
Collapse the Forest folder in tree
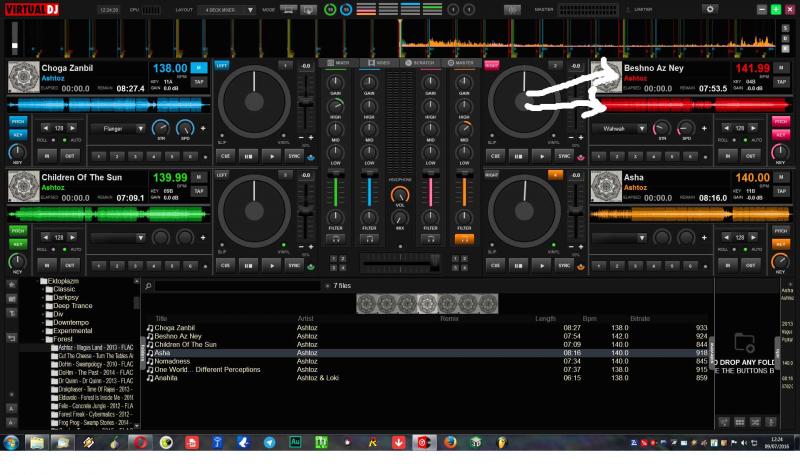tap(43, 339)
